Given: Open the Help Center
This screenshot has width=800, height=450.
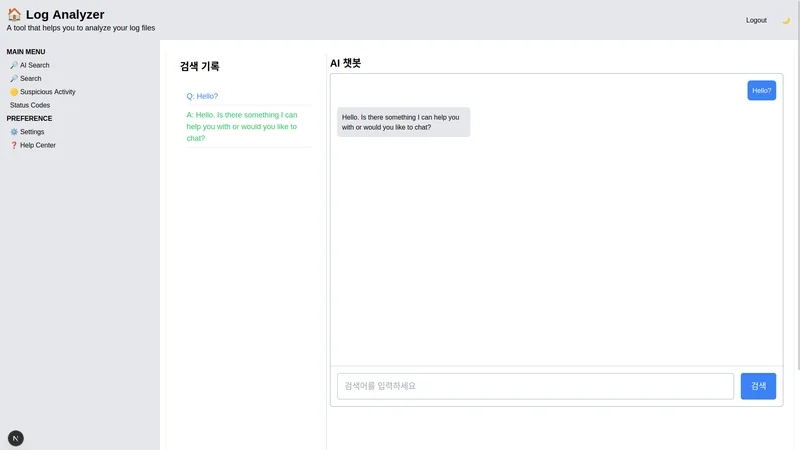Looking at the screenshot, I should point(33,145).
